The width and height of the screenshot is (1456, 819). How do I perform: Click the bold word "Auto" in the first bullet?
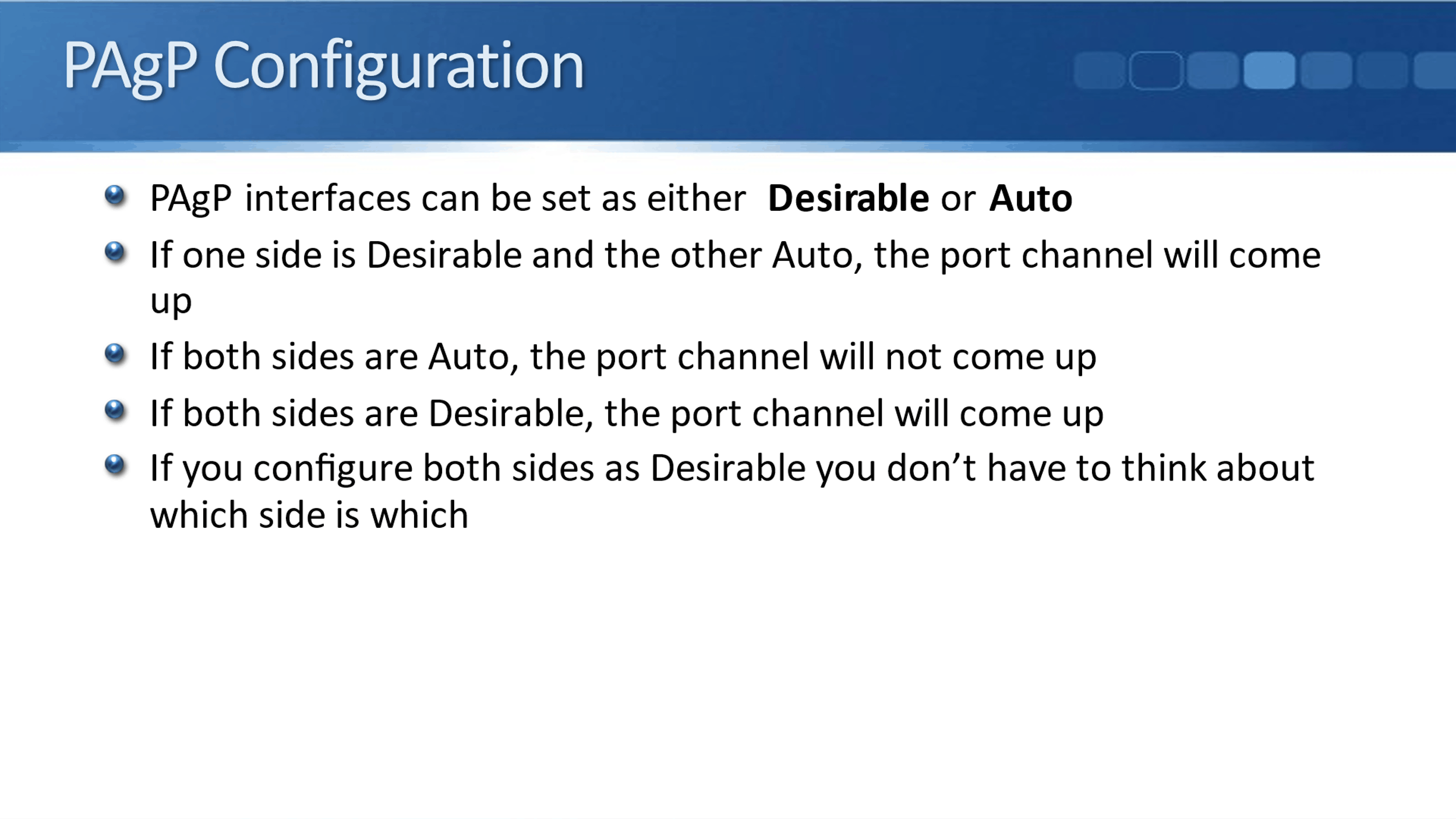point(1030,199)
